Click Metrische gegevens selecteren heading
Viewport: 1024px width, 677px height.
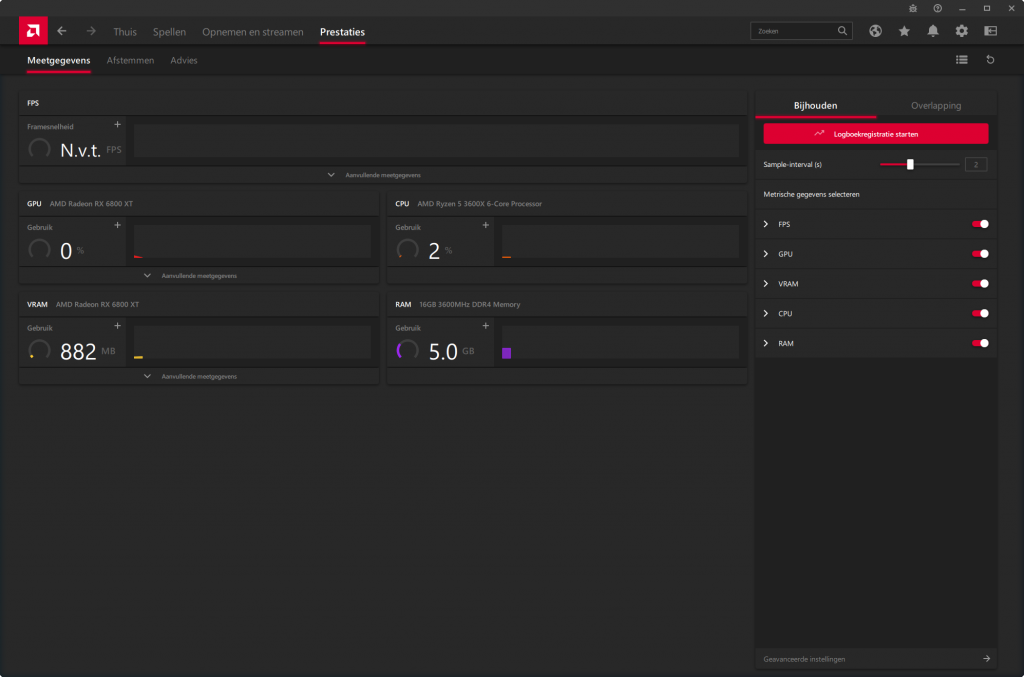[x=811, y=195]
